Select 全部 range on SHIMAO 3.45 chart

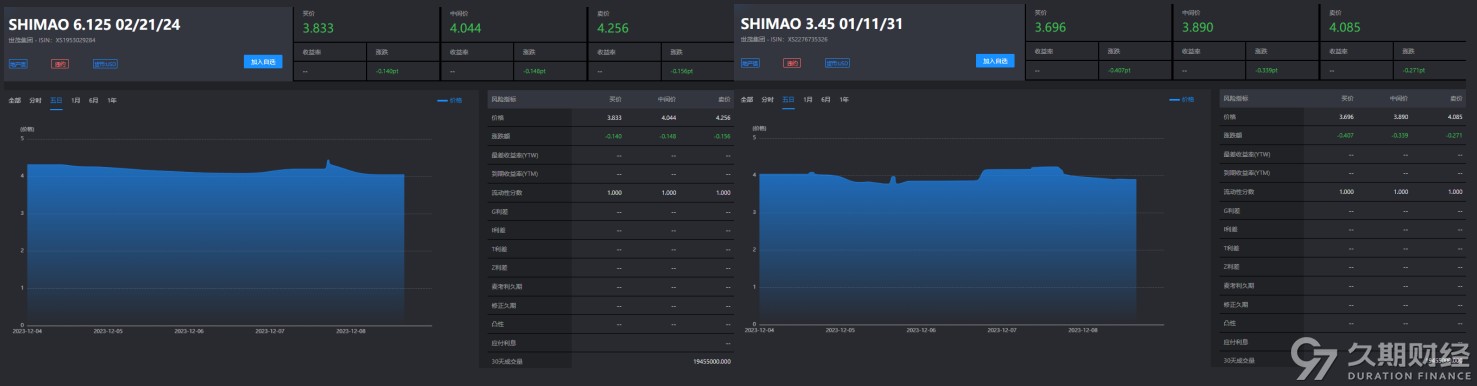(746, 100)
